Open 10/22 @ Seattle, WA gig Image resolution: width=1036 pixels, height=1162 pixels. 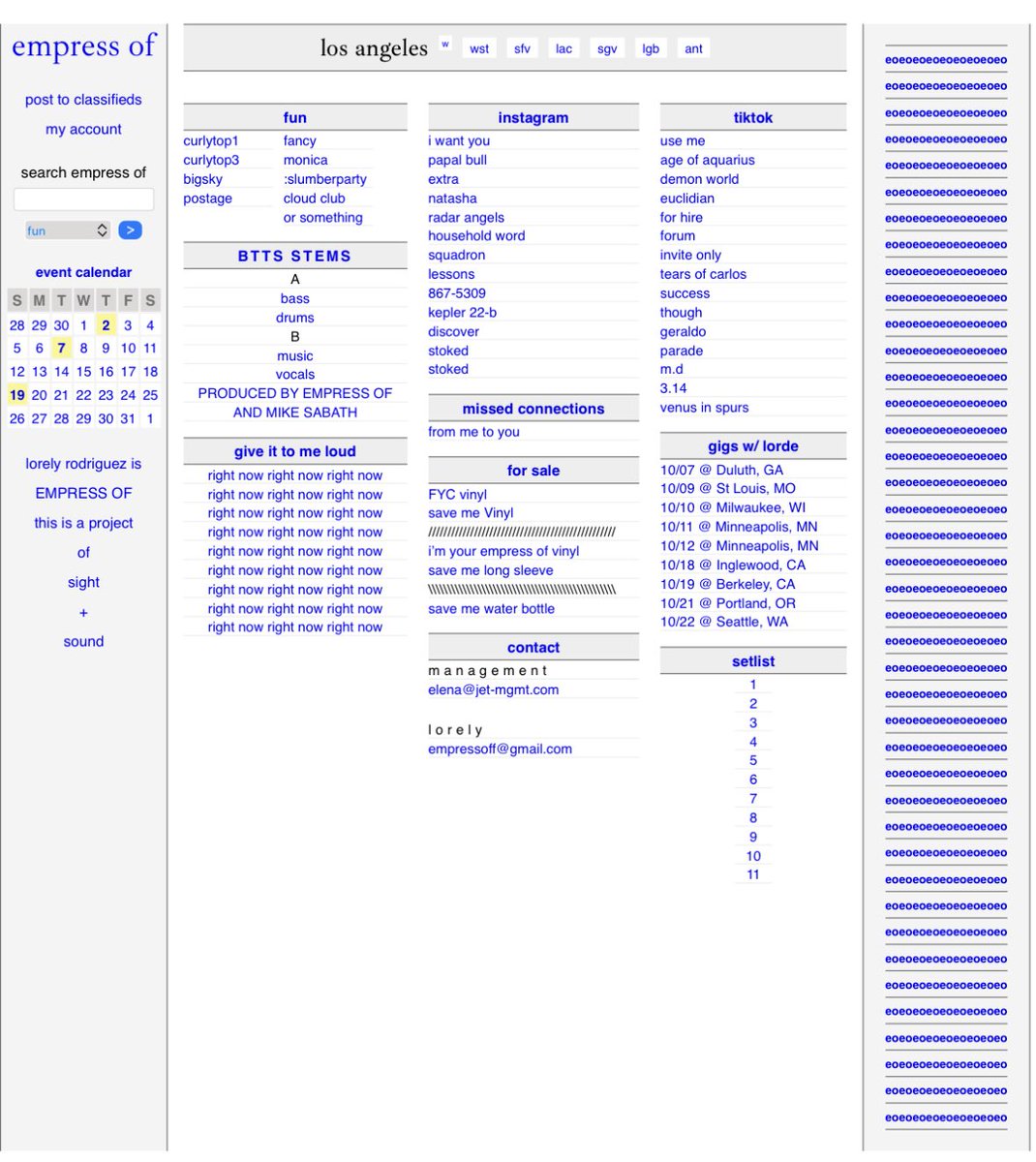coord(724,623)
